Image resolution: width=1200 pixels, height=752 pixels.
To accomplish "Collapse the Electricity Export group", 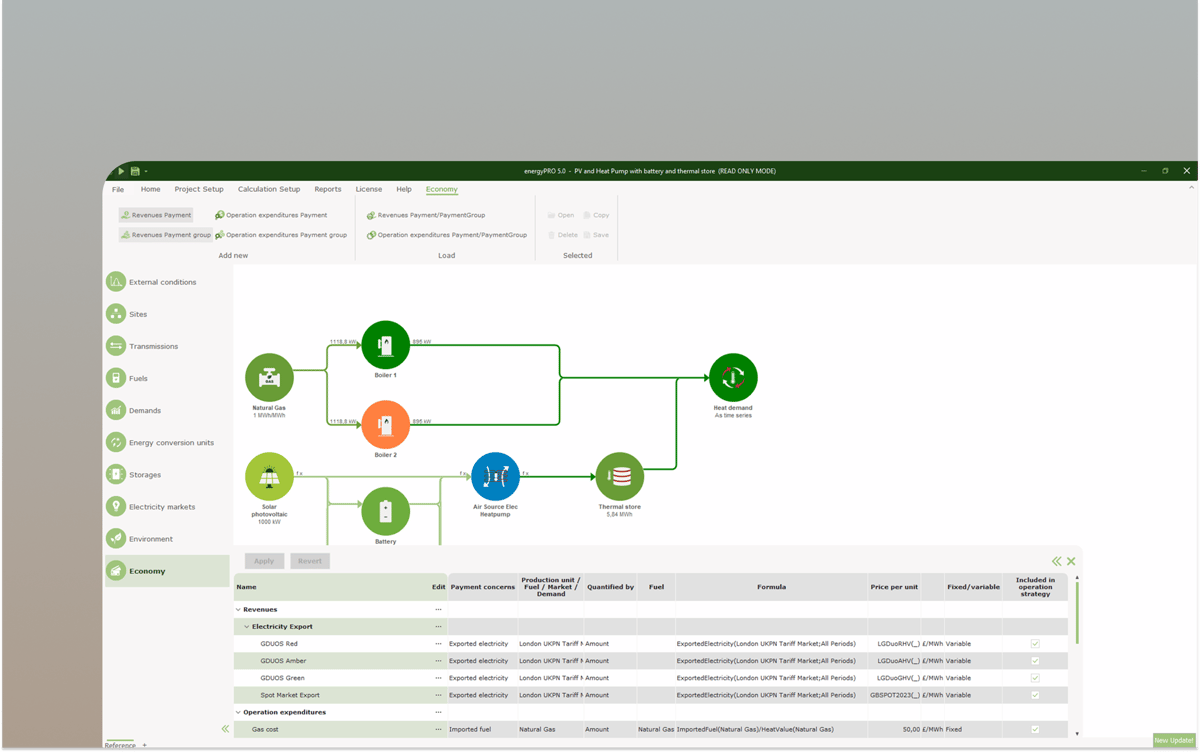I will tap(247, 626).
